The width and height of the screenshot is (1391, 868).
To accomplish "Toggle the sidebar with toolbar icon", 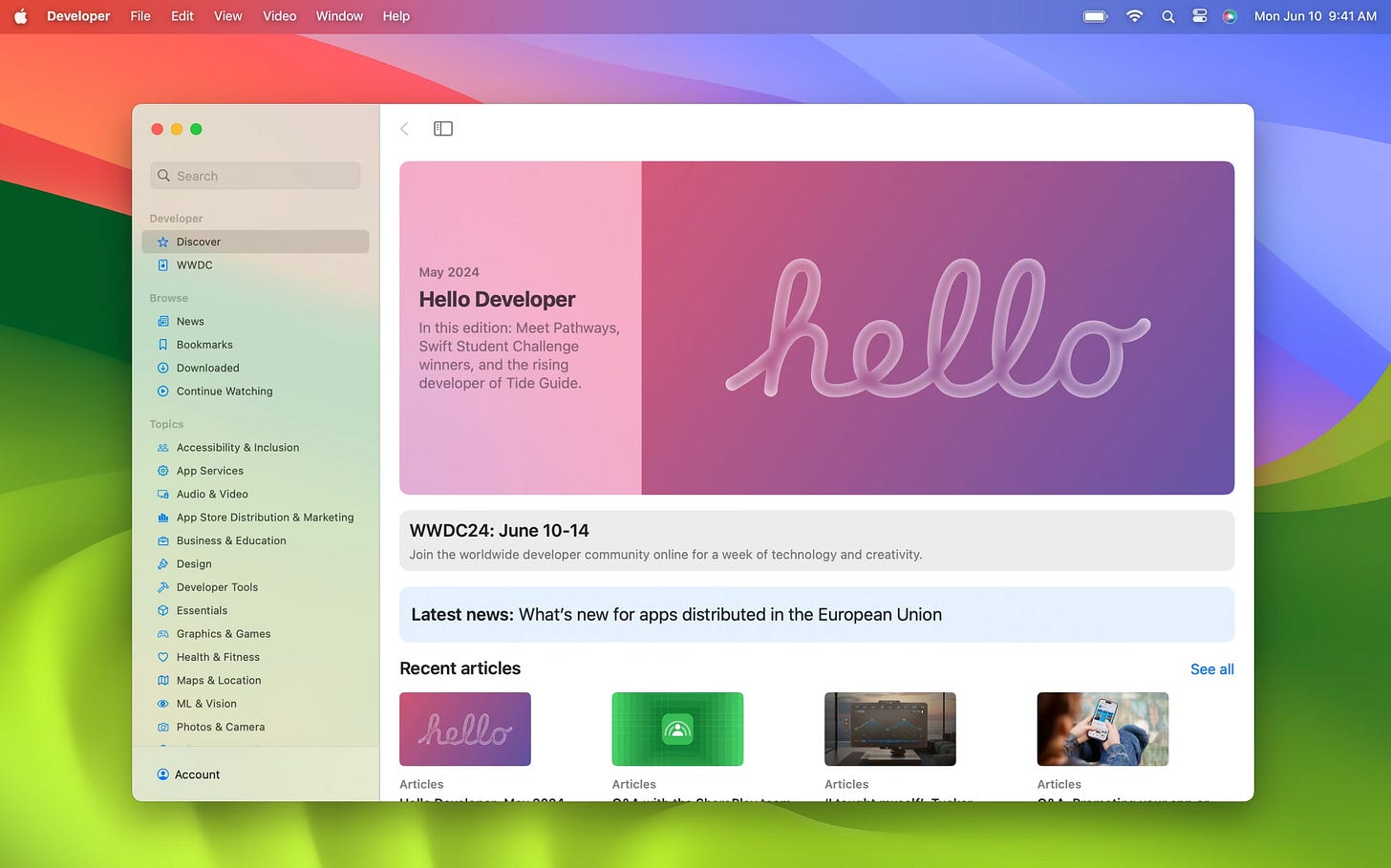I will point(443,129).
